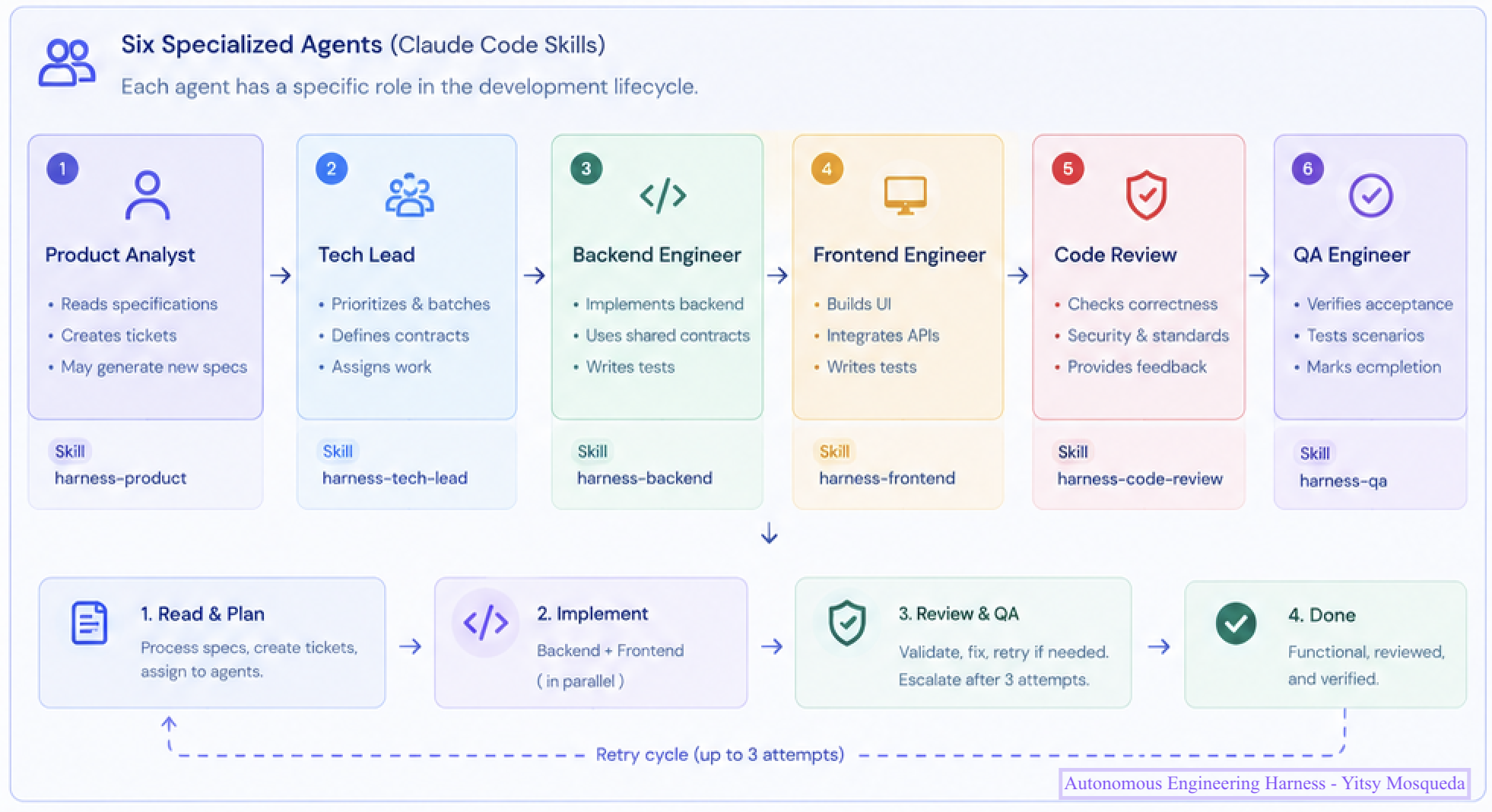This screenshot has height=812, width=1492.
Task: Click the Product Analyst card title
Action: pos(120,255)
